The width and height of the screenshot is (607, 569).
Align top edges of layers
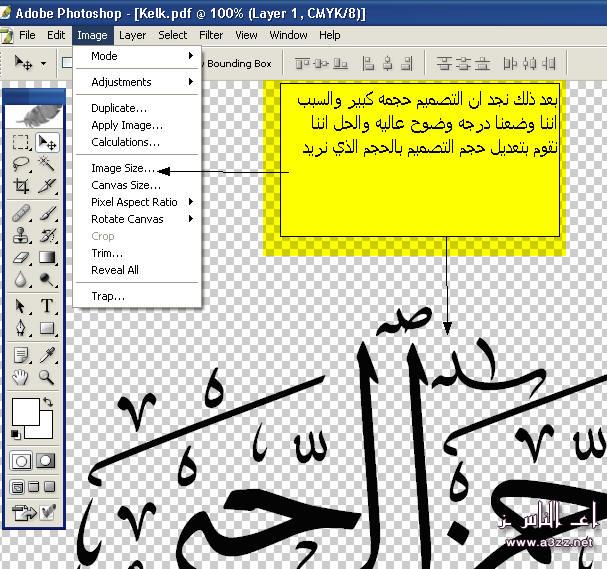[x=302, y=63]
